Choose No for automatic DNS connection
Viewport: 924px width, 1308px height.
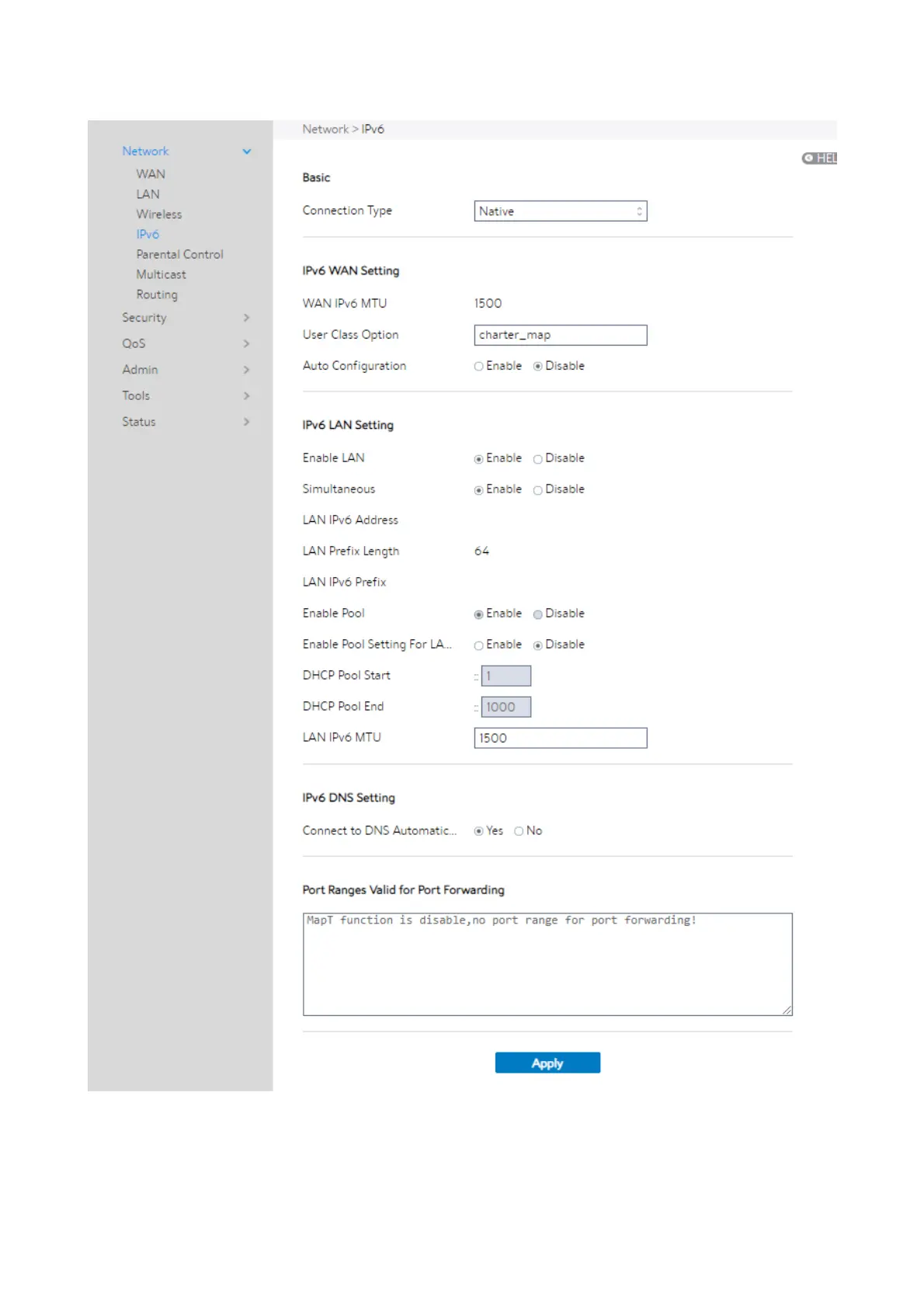519,831
